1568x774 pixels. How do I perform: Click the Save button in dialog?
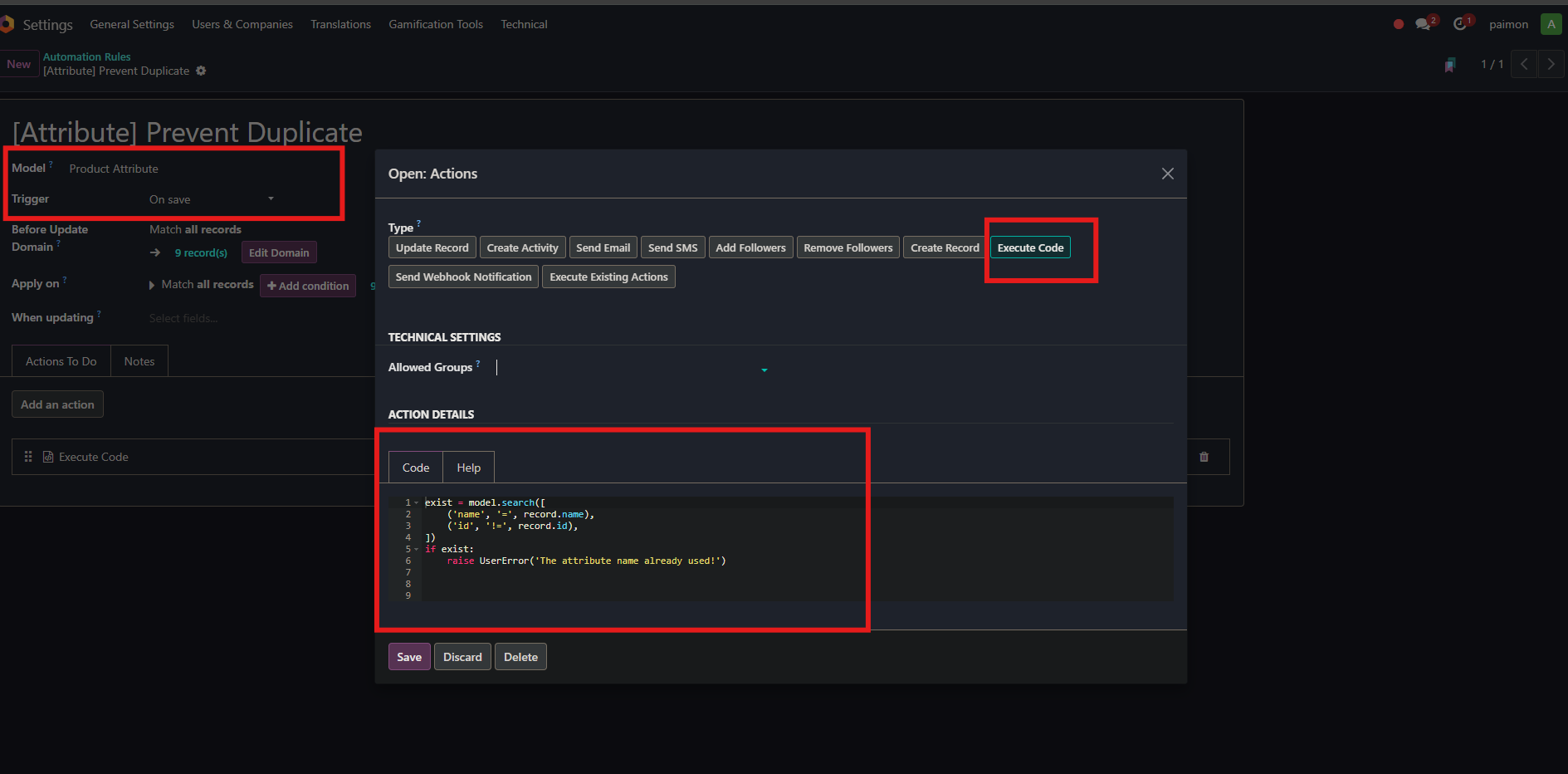click(x=409, y=657)
